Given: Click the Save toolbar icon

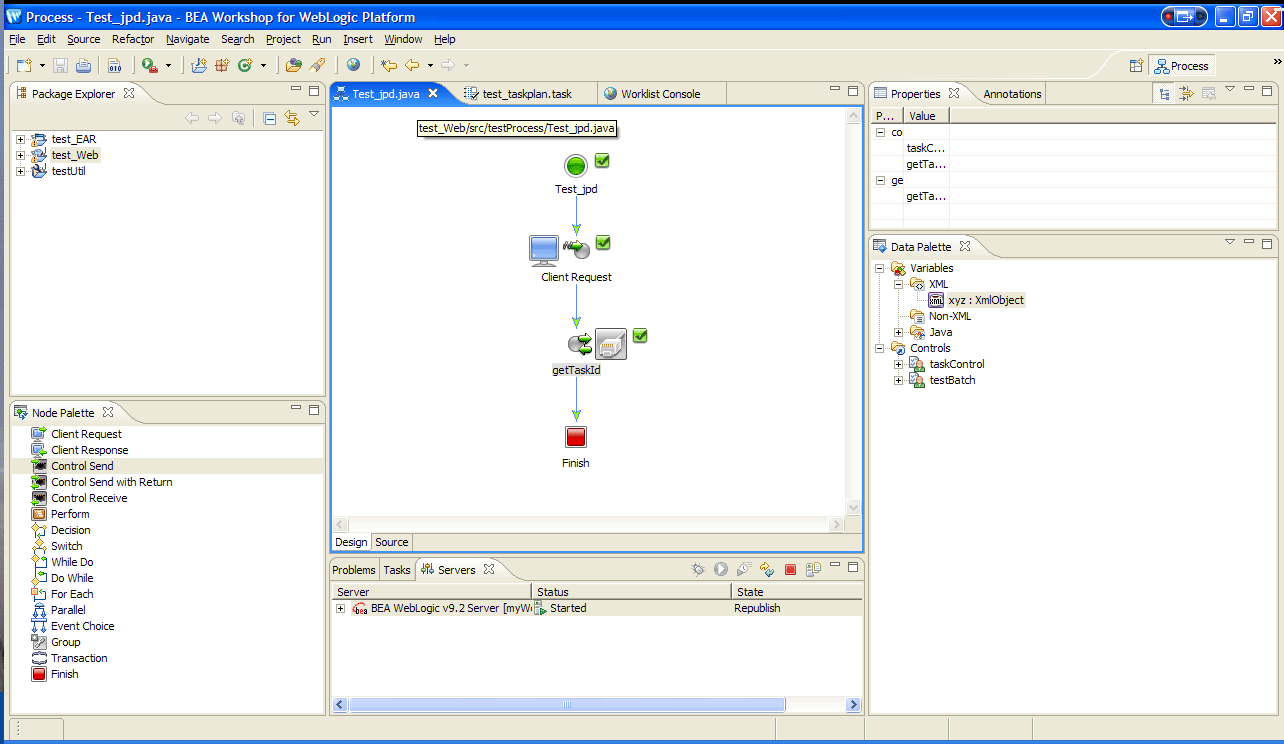Looking at the screenshot, I should click(x=60, y=65).
